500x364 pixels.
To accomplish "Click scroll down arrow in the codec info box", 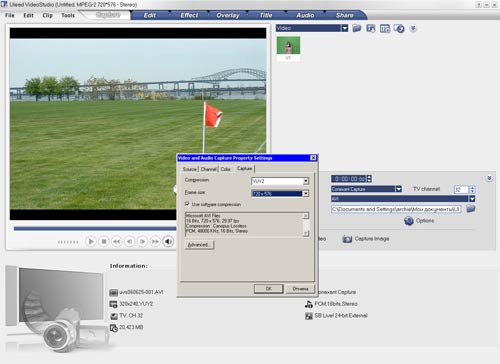I will pyautogui.click(x=306, y=233).
